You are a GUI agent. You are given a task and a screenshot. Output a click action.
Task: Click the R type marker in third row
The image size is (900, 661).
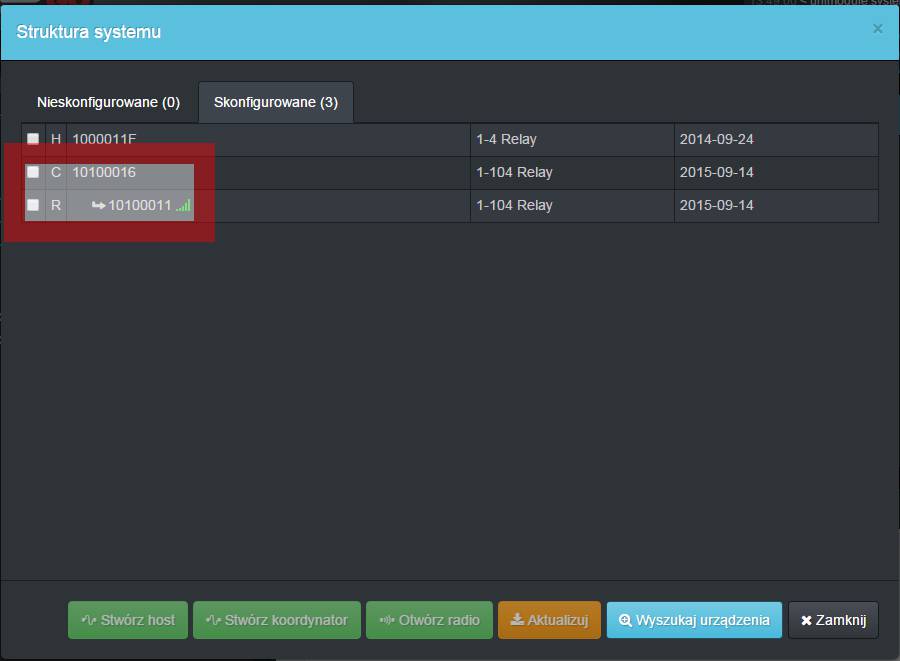point(56,205)
